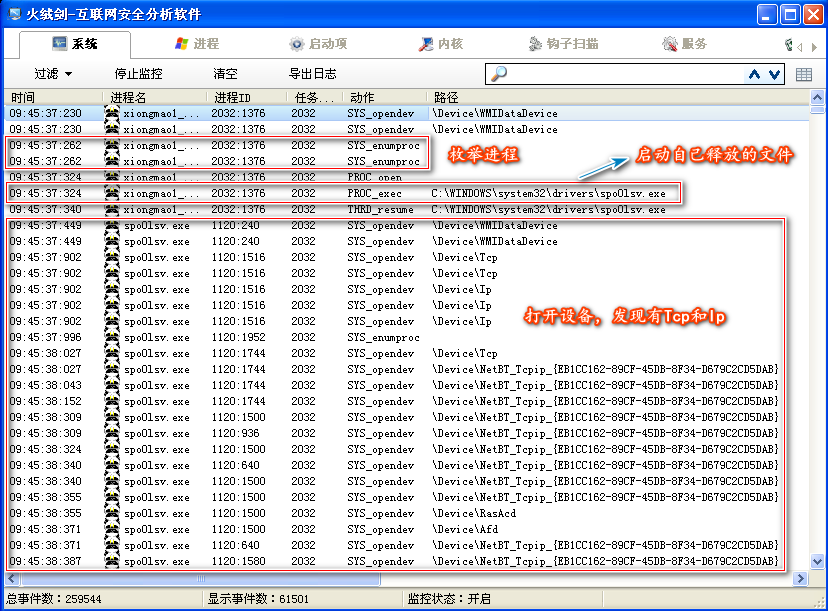Open the column layout grid icon
Image resolution: width=828 pixels, height=611 pixels.
pyautogui.click(x=804, y=74)
